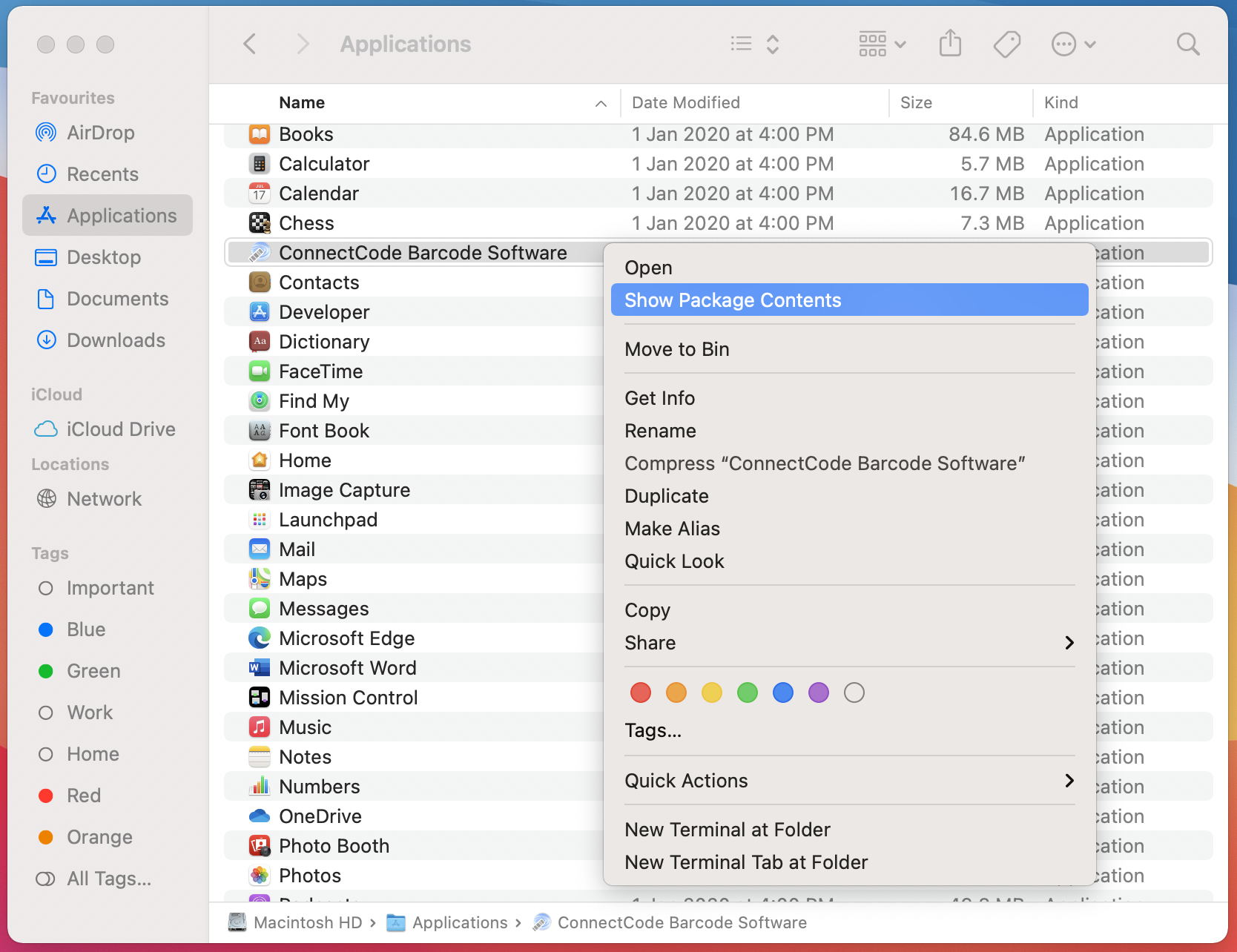Choose Compress ConnectCode Barcode Software
The width and height of the screenshot is (1237, 952).
pyautogui.click(x=849, y=463)
